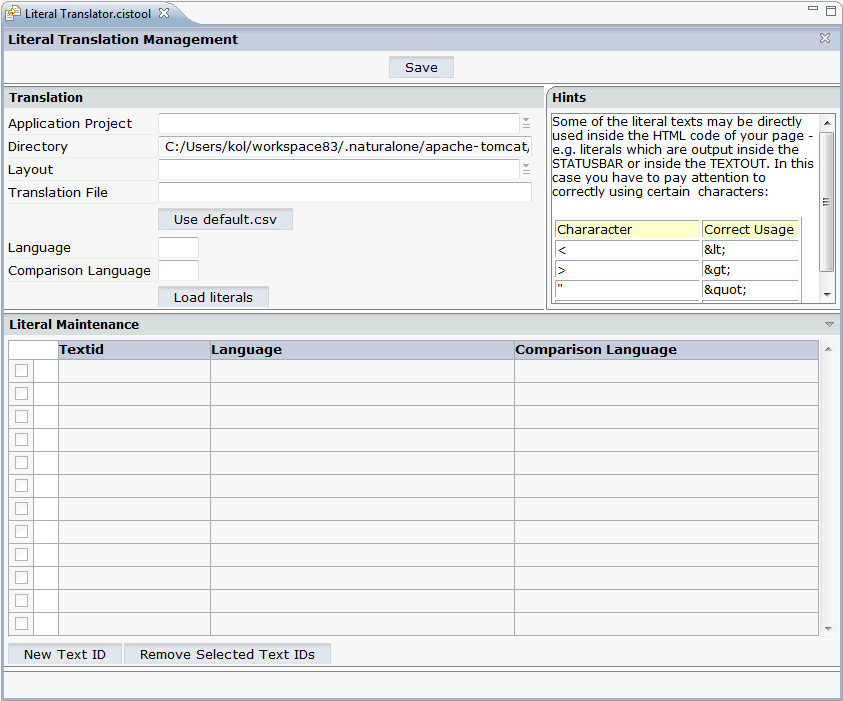The width and height of the screenshot is (843, 701).
Task: Close the Literal Translation Management page
Action: tap(825, 39)
